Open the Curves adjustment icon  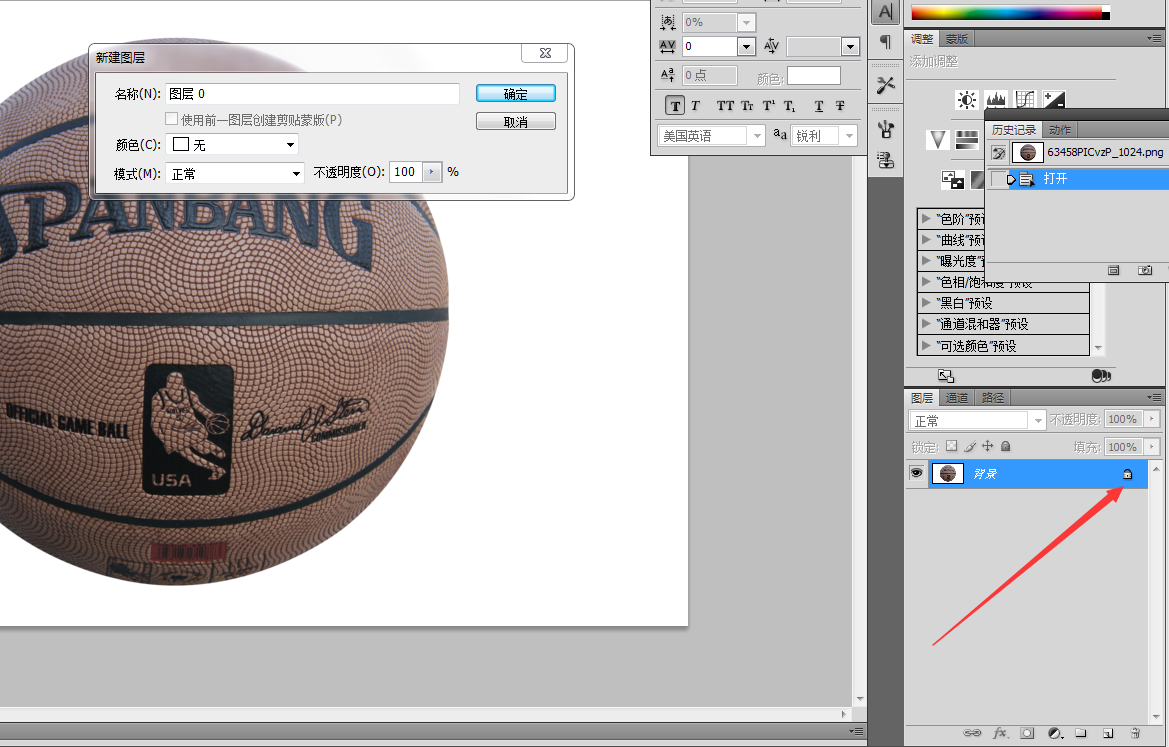click(1025, 100)
